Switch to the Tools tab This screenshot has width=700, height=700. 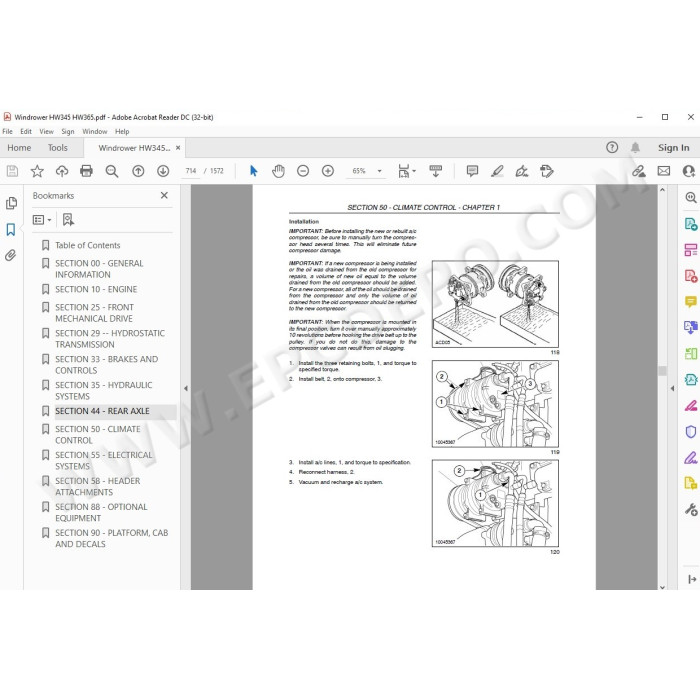tap(58, 148)
